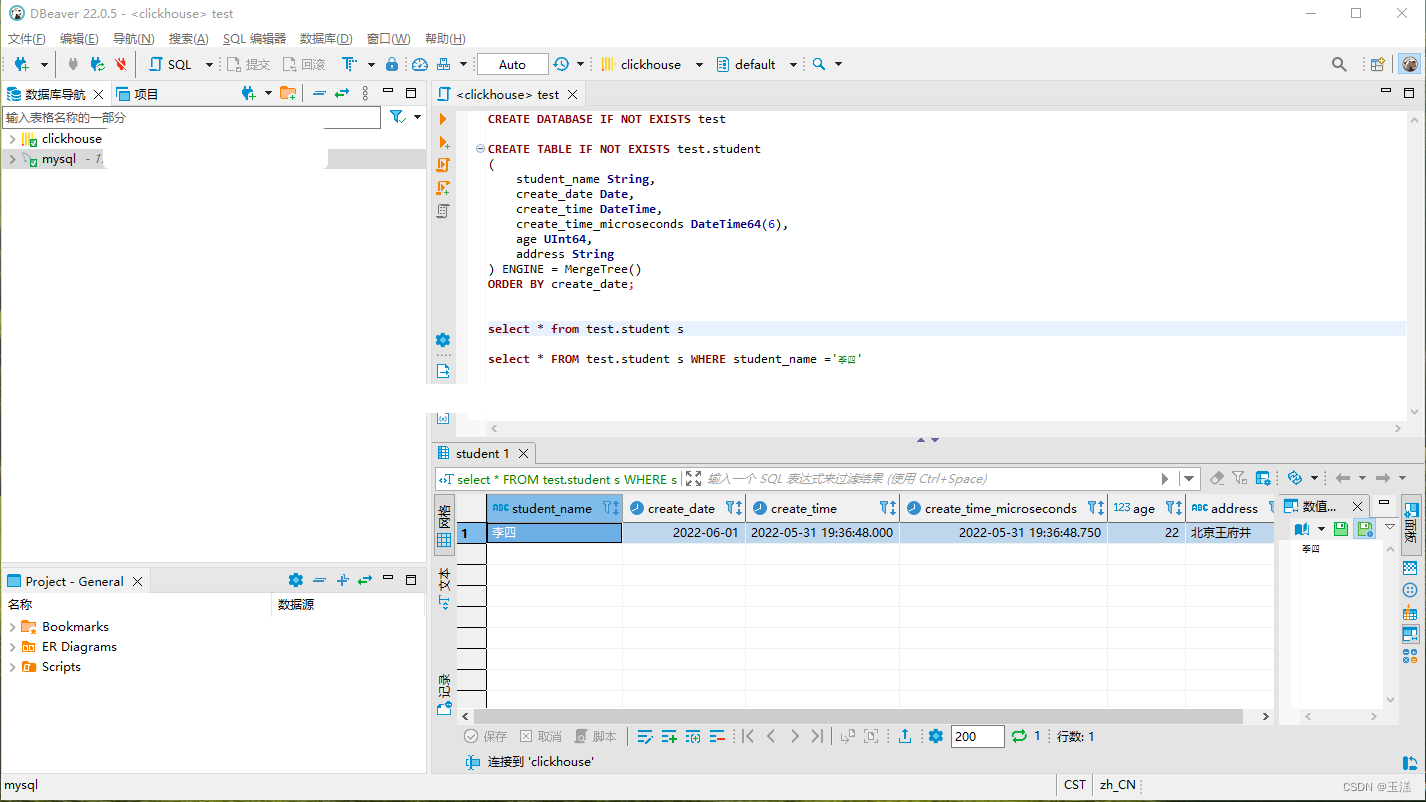Open the database dashboard gauge icon
Screen dimensions: 1426x802
coord(420,64)
